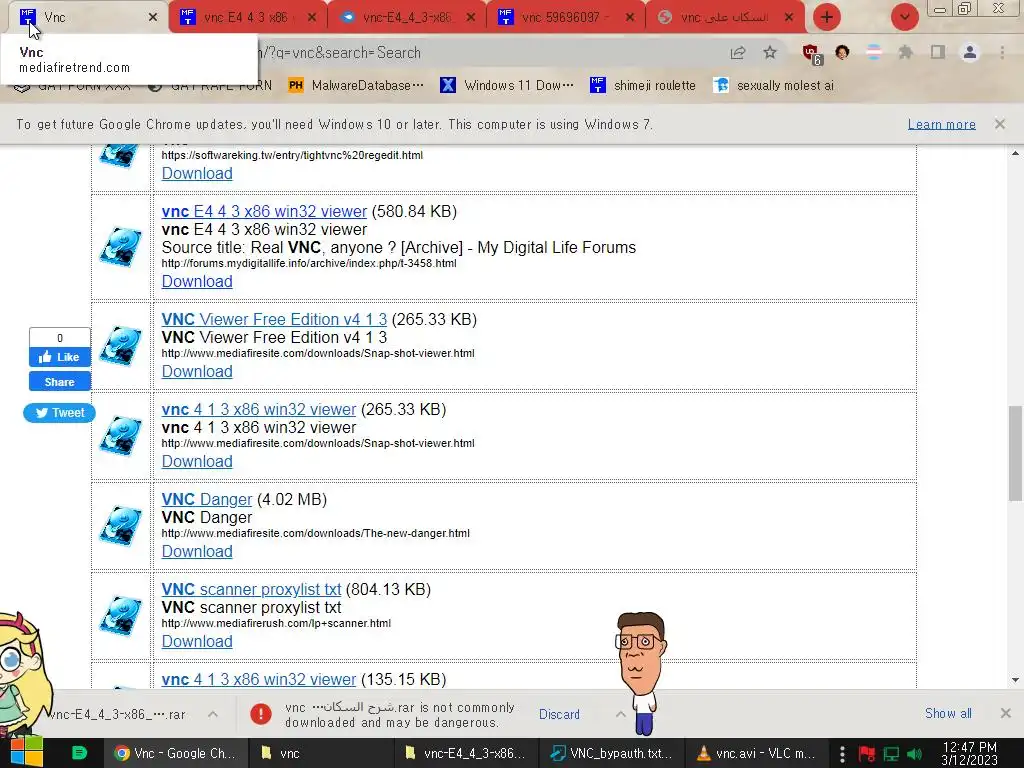1024x768 pixels.
Task: Click the red flag Action Center tray icon
Action: pyautogui.click(x=867, y=754)
